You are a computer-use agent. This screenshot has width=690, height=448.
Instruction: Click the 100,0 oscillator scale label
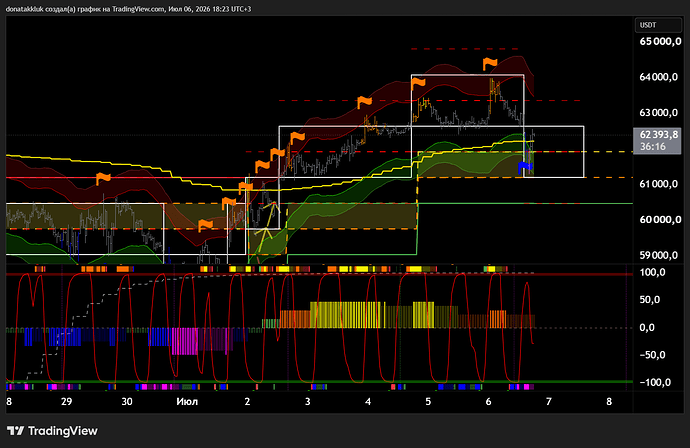652,272
